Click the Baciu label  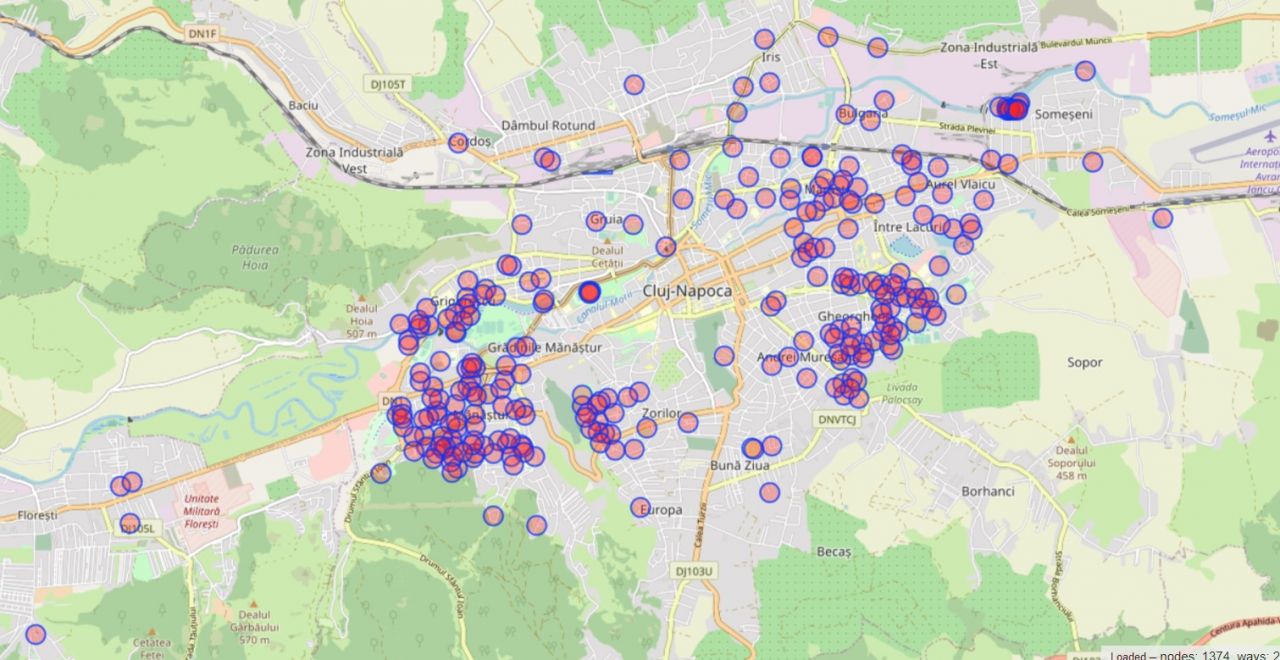302,105
